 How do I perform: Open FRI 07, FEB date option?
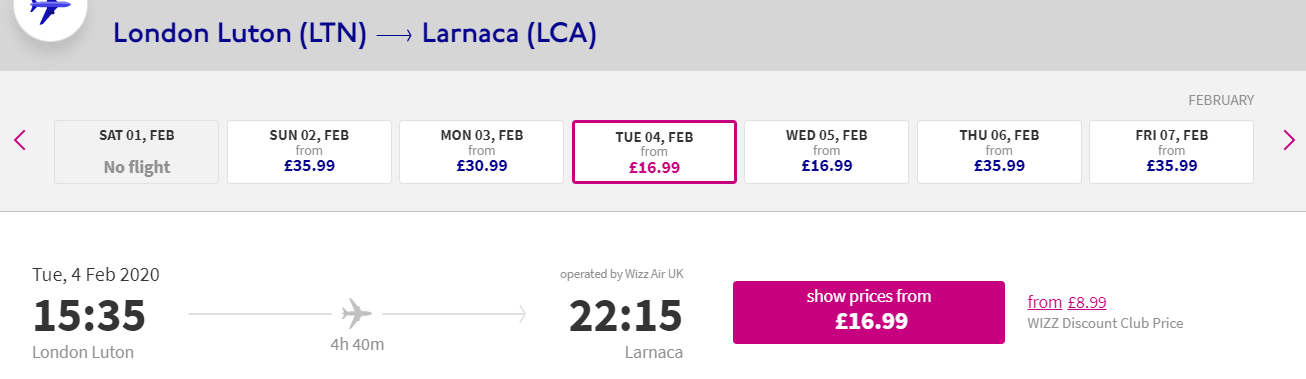pos(1172,152)
